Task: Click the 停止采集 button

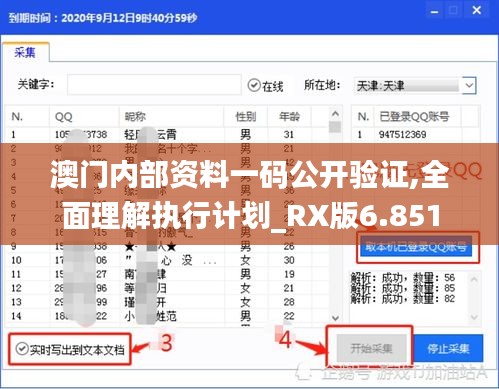Action: point(448,348)
